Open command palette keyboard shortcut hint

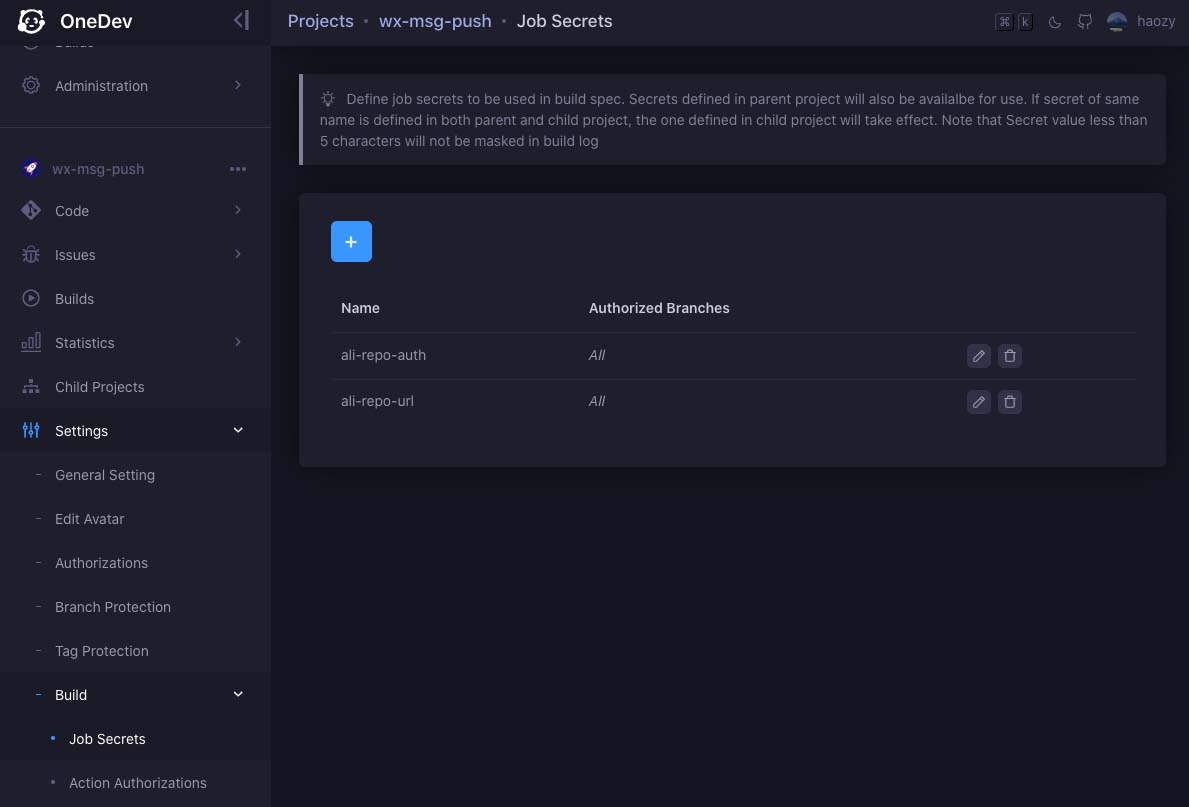1014,22
